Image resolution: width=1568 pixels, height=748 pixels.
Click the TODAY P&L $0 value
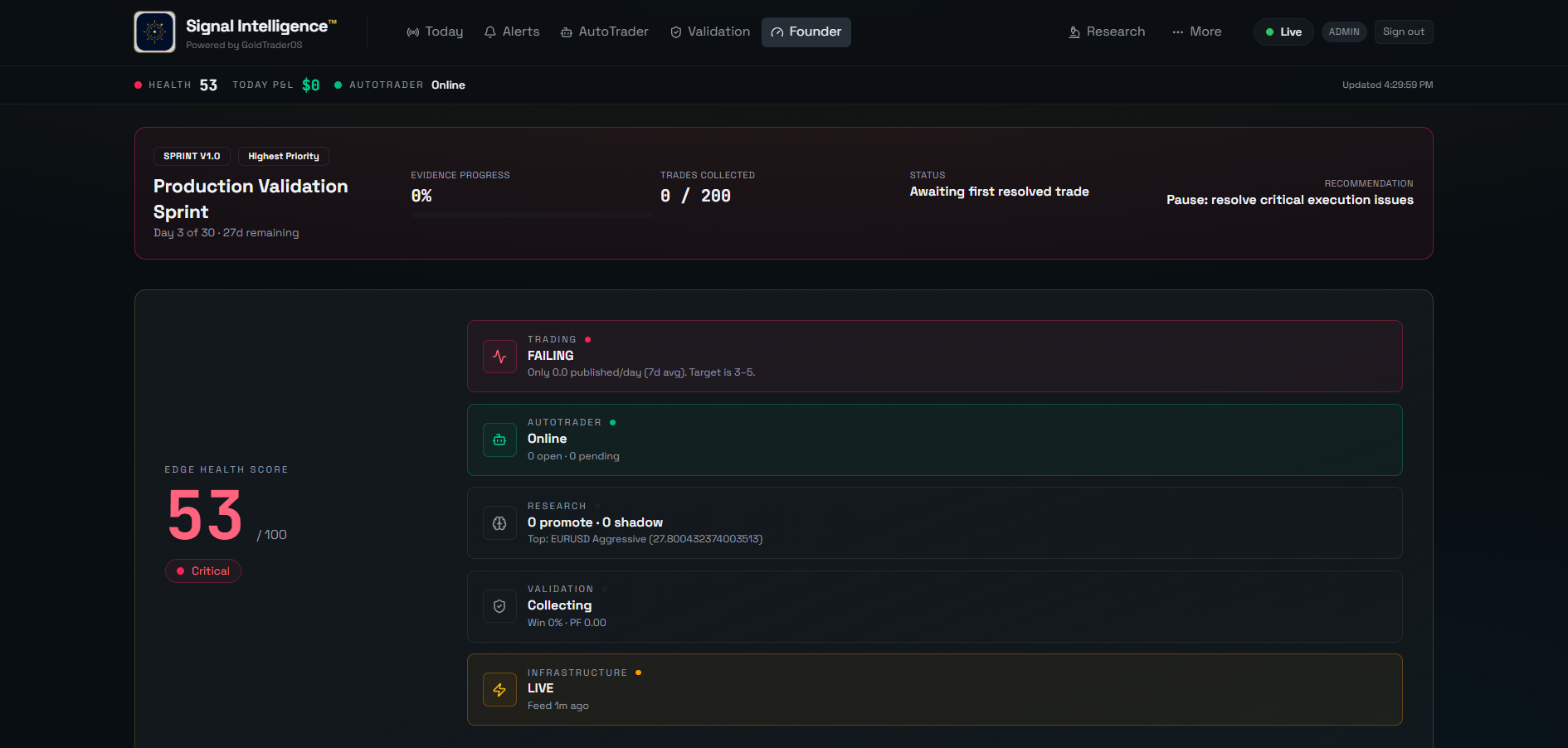(310, 85)
